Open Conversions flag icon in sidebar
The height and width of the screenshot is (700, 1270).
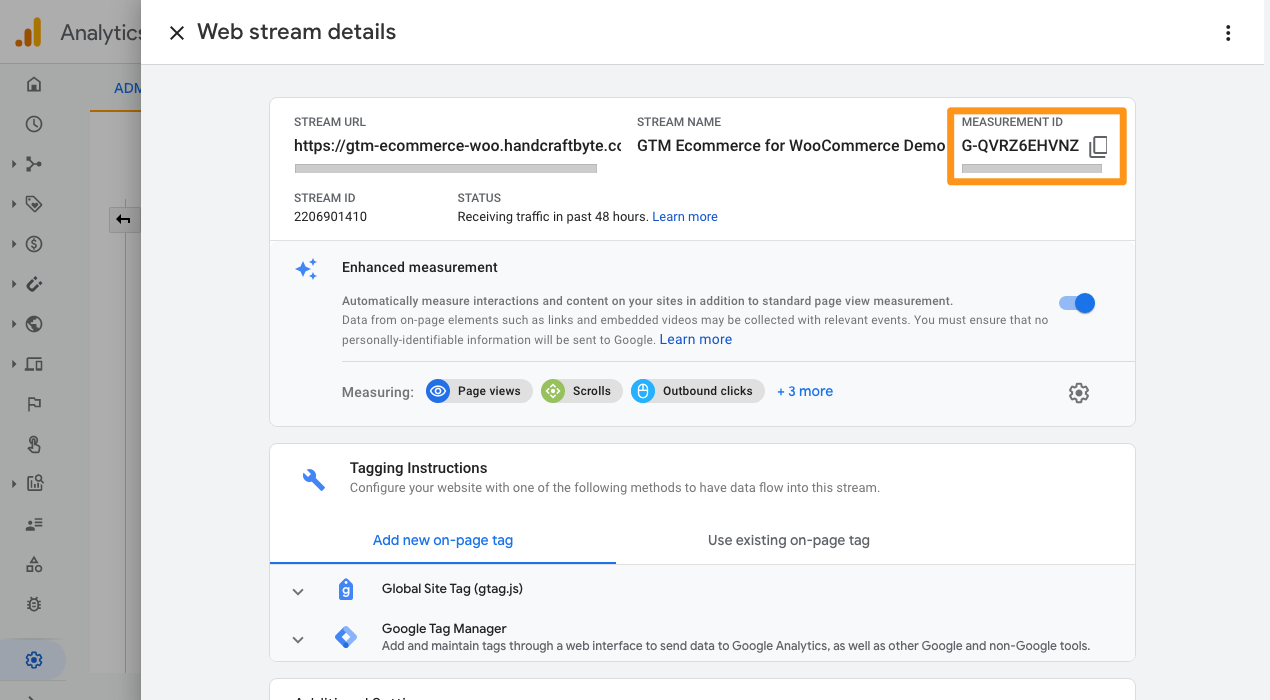click(x=34, y=404)
